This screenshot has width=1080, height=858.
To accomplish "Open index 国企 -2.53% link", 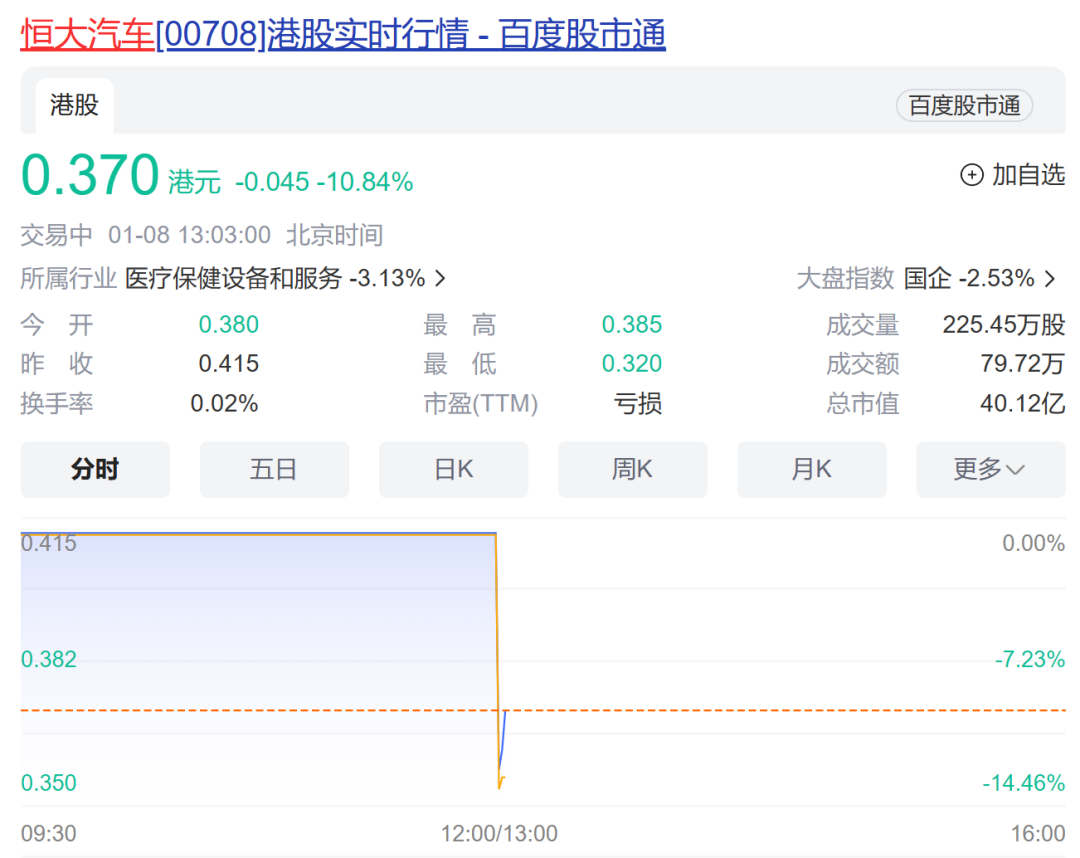I will coord(968,278).
